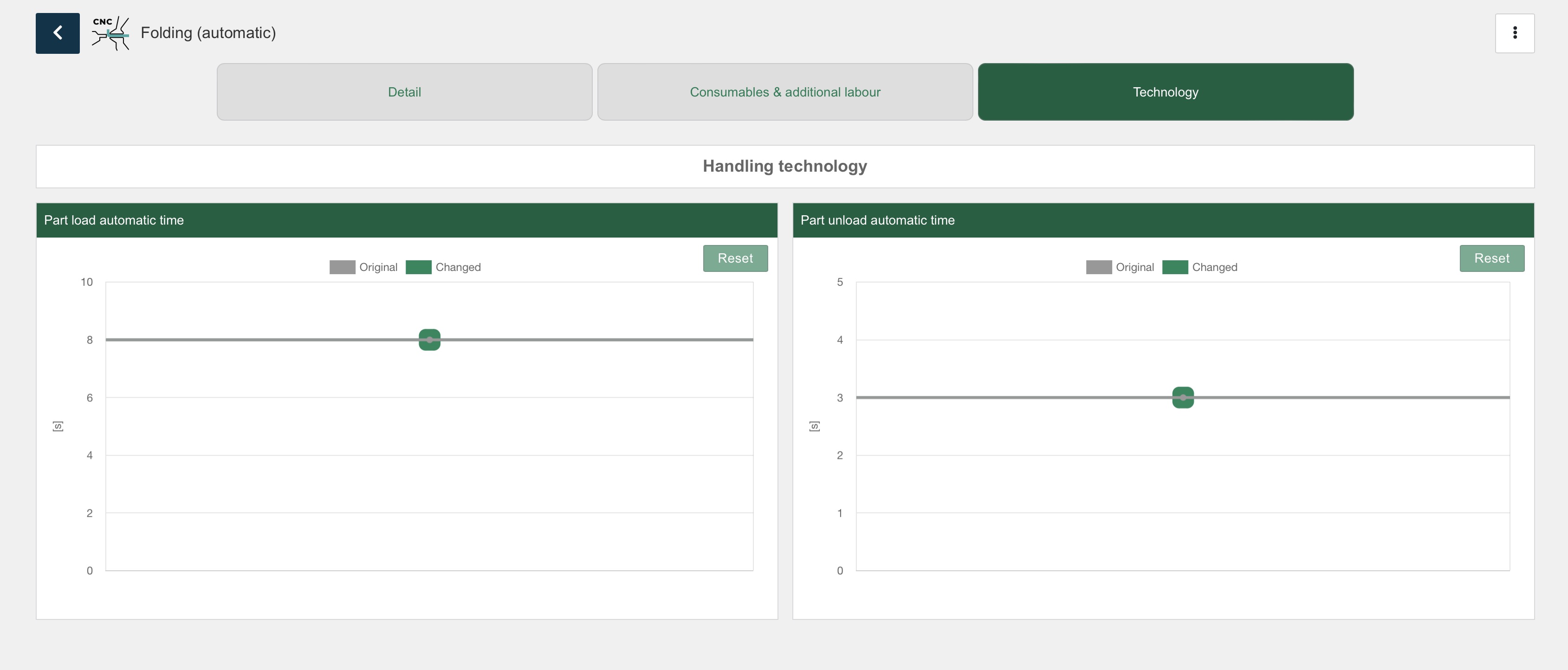Open Consumables & additional labour tab

pyautogui.click(x=784, y=92)
